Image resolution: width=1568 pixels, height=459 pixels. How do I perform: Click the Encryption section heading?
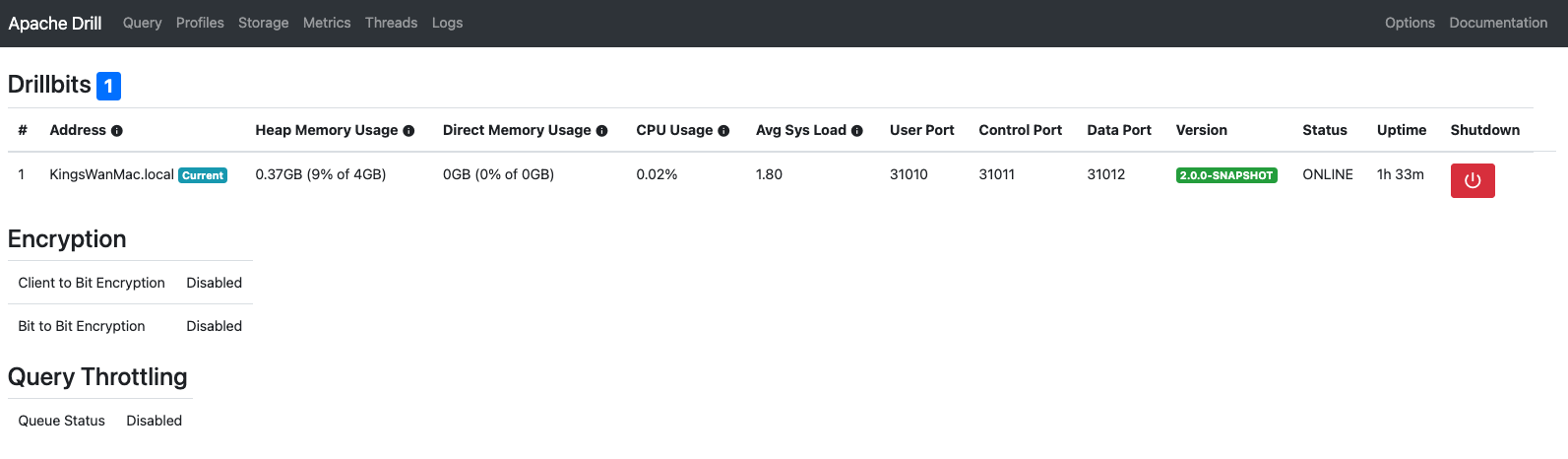tap(67, 239)
